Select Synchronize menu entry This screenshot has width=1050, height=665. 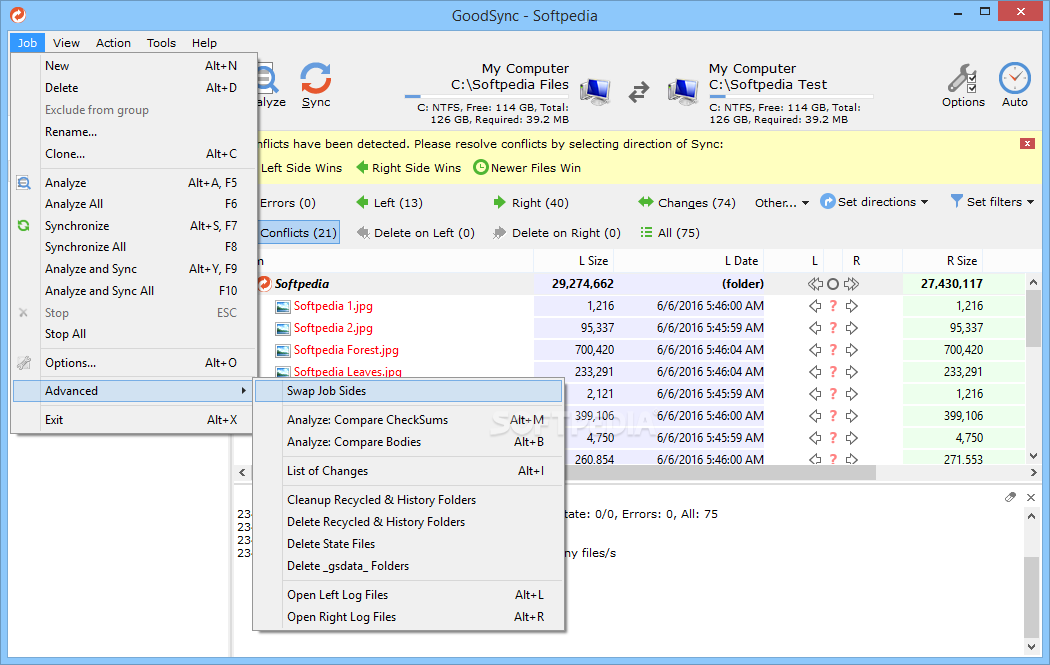click(134, 226)
